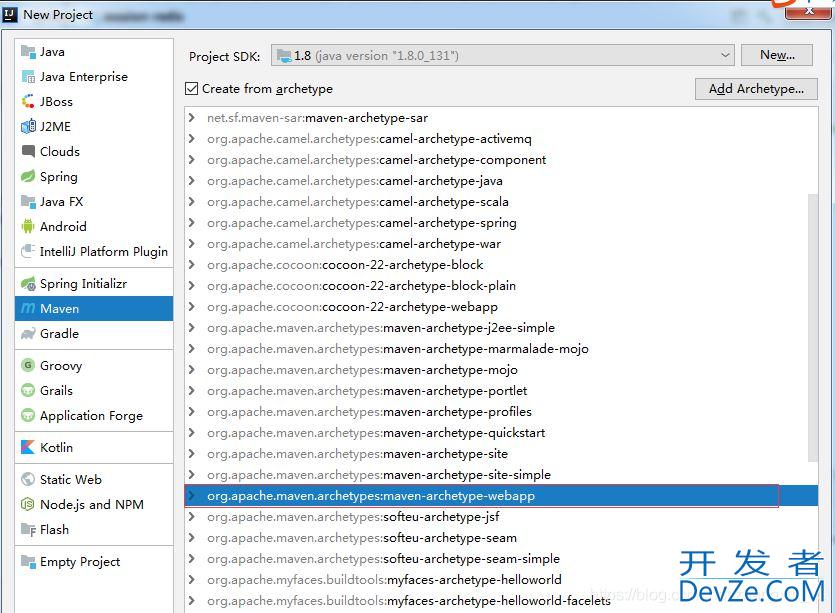Pick the Clouds project type icon
The height and width of the screenshot is (613, 835).
coord(28,152)
